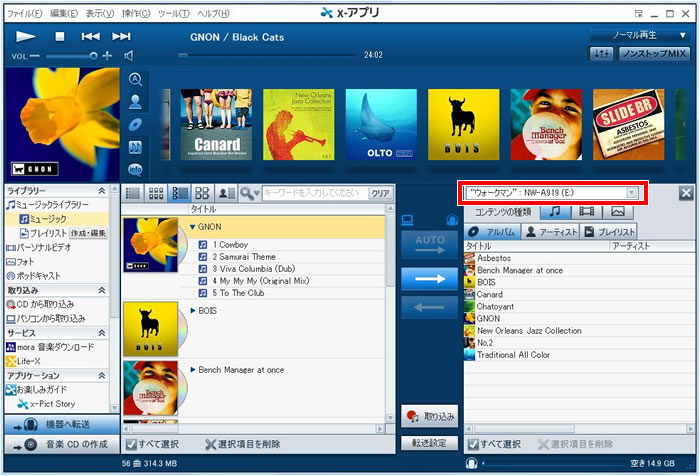This screenshot has width=700, height=476.
Task: Expand the BOIS album
Action: (x=192, y=312)
